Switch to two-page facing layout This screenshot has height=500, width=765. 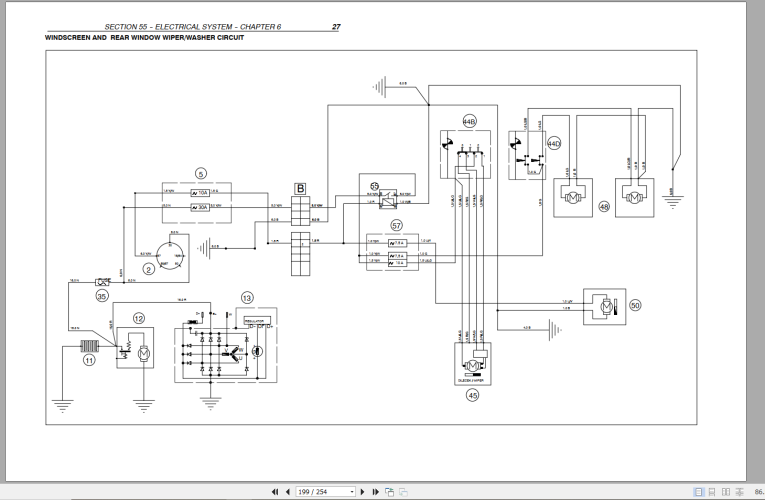point(724,492)
